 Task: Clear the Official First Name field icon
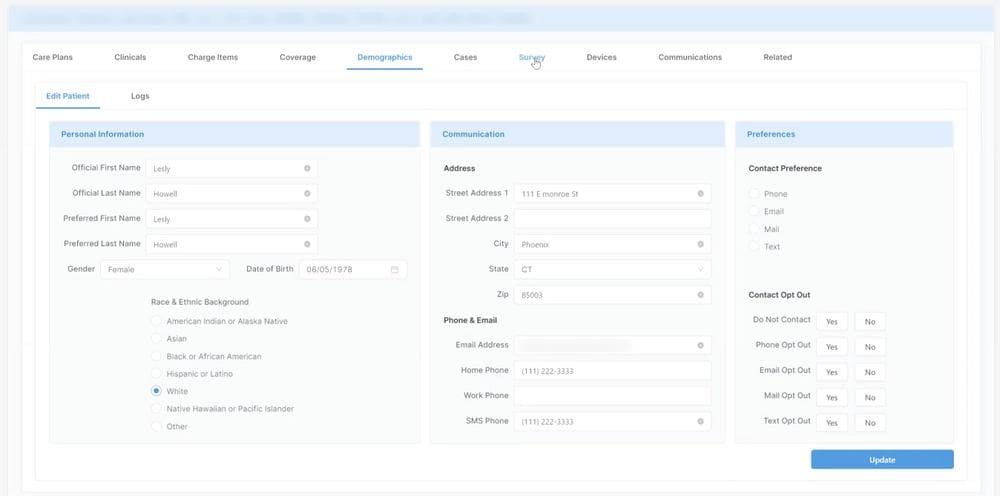[x=307, y=168]
